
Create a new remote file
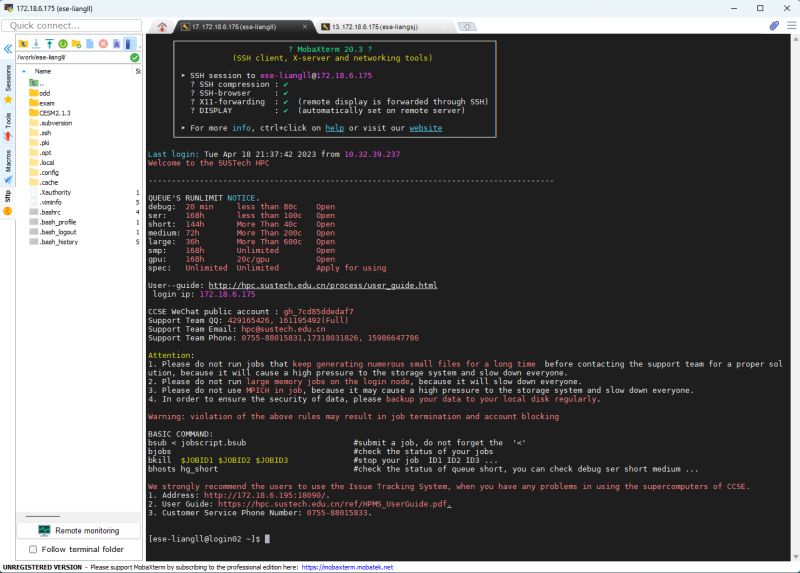[90, 44]
